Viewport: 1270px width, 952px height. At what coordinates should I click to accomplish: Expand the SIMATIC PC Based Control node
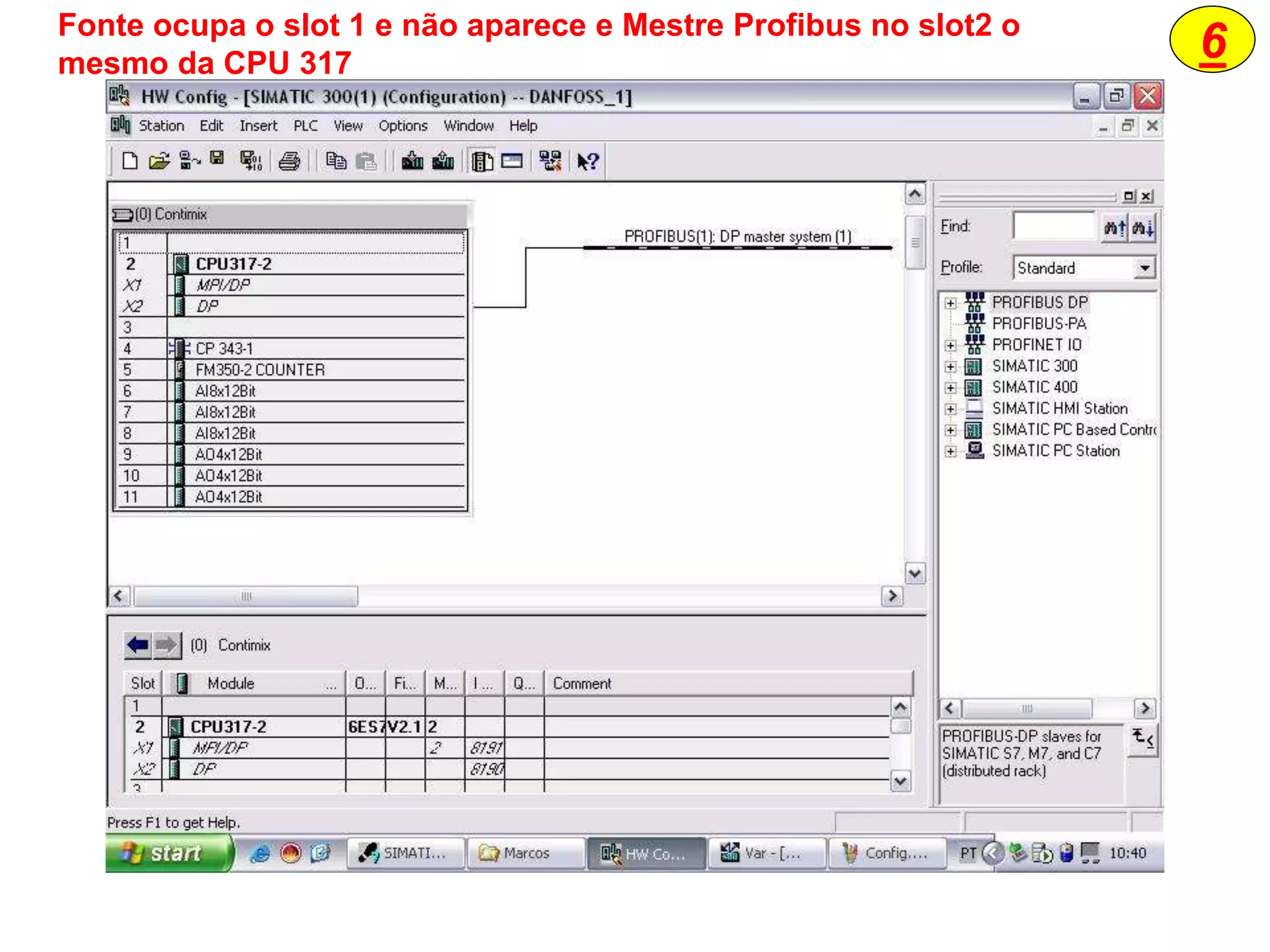pos(950,430)
